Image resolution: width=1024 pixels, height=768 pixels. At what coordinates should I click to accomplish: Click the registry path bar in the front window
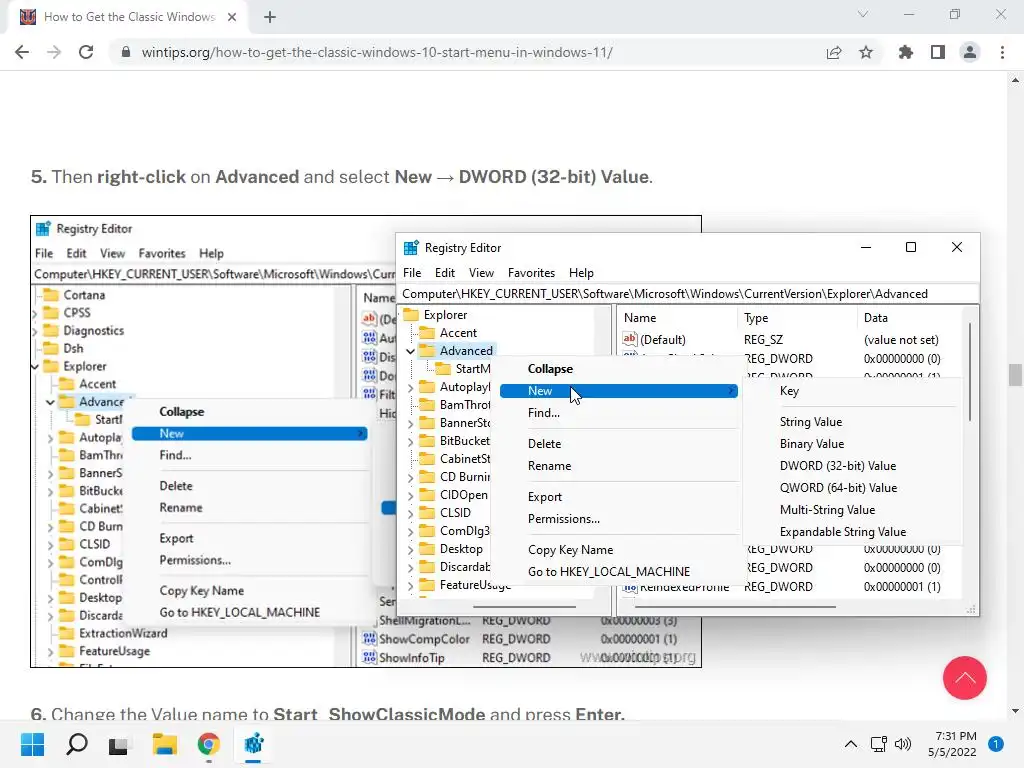tap(689, 294)
